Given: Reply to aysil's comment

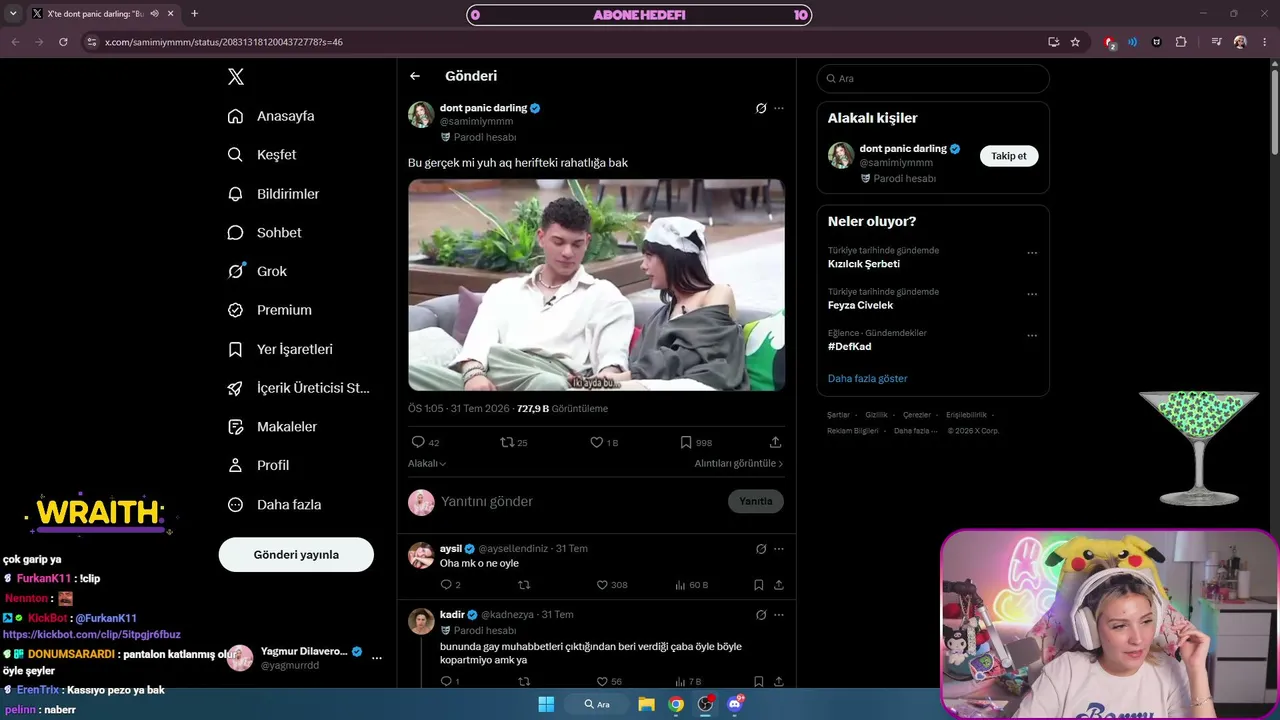Looking at the screenshot, I should (450, 585).
